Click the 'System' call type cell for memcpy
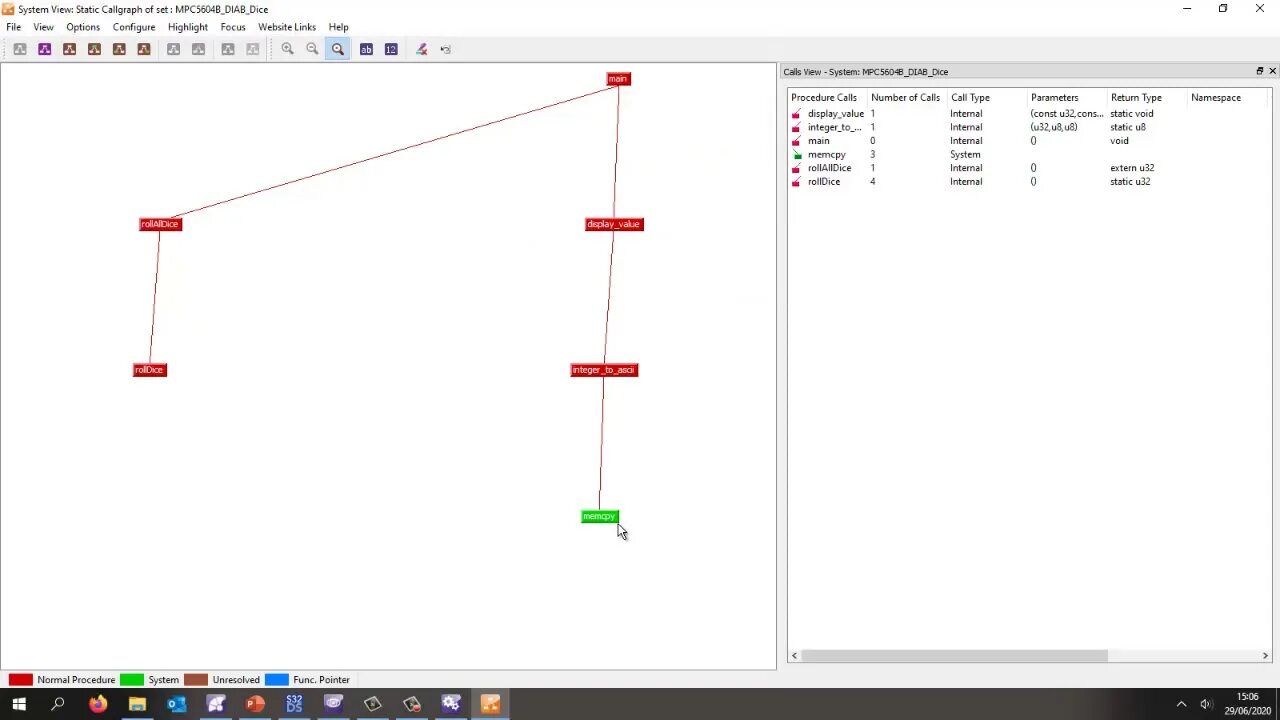The width and height of the screenshot is (1280, 720). 965,155
